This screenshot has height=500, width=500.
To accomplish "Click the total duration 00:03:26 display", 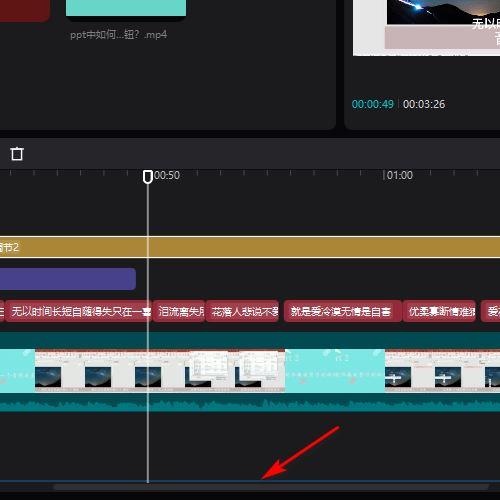I will point(424,104).
